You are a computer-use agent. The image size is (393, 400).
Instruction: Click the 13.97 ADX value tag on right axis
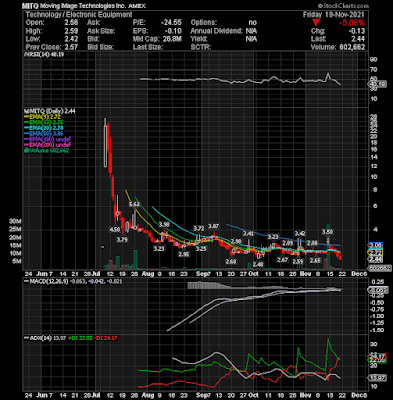point(377,378)
